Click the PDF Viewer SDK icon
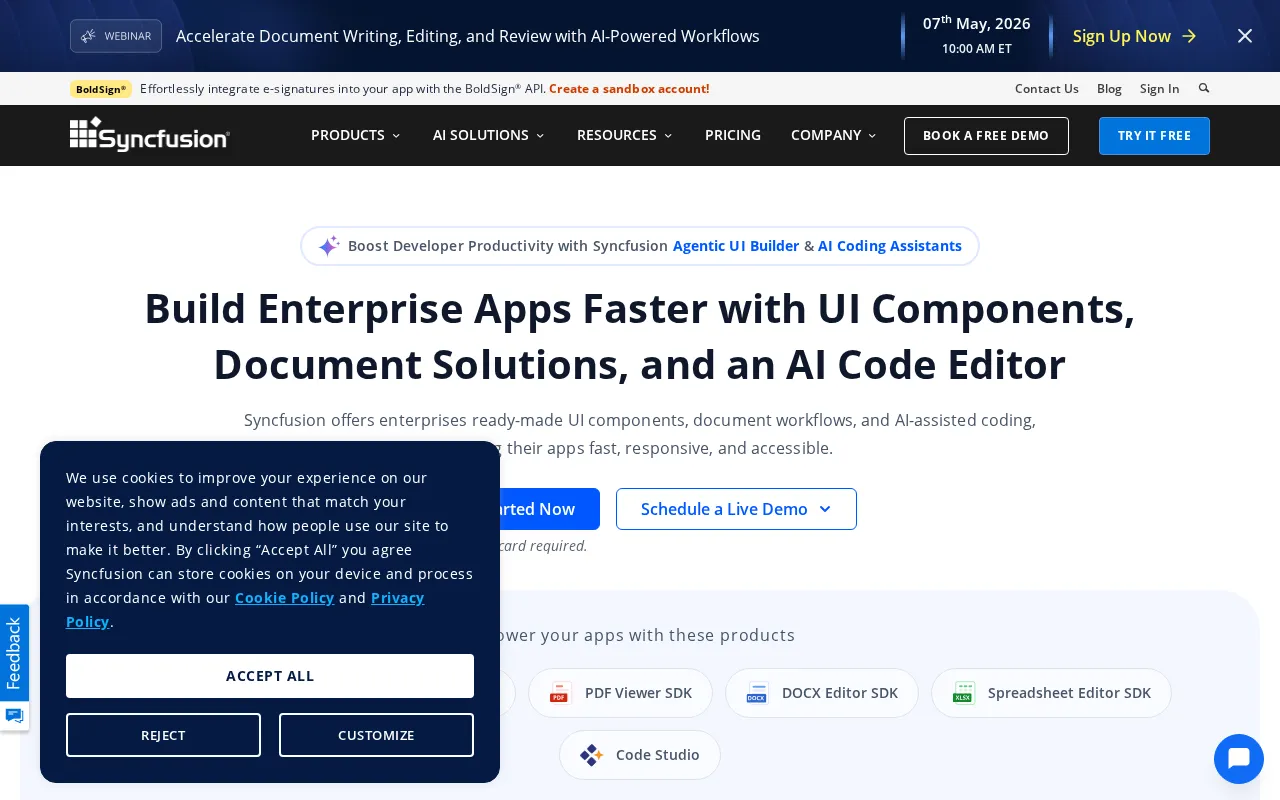 559,693
